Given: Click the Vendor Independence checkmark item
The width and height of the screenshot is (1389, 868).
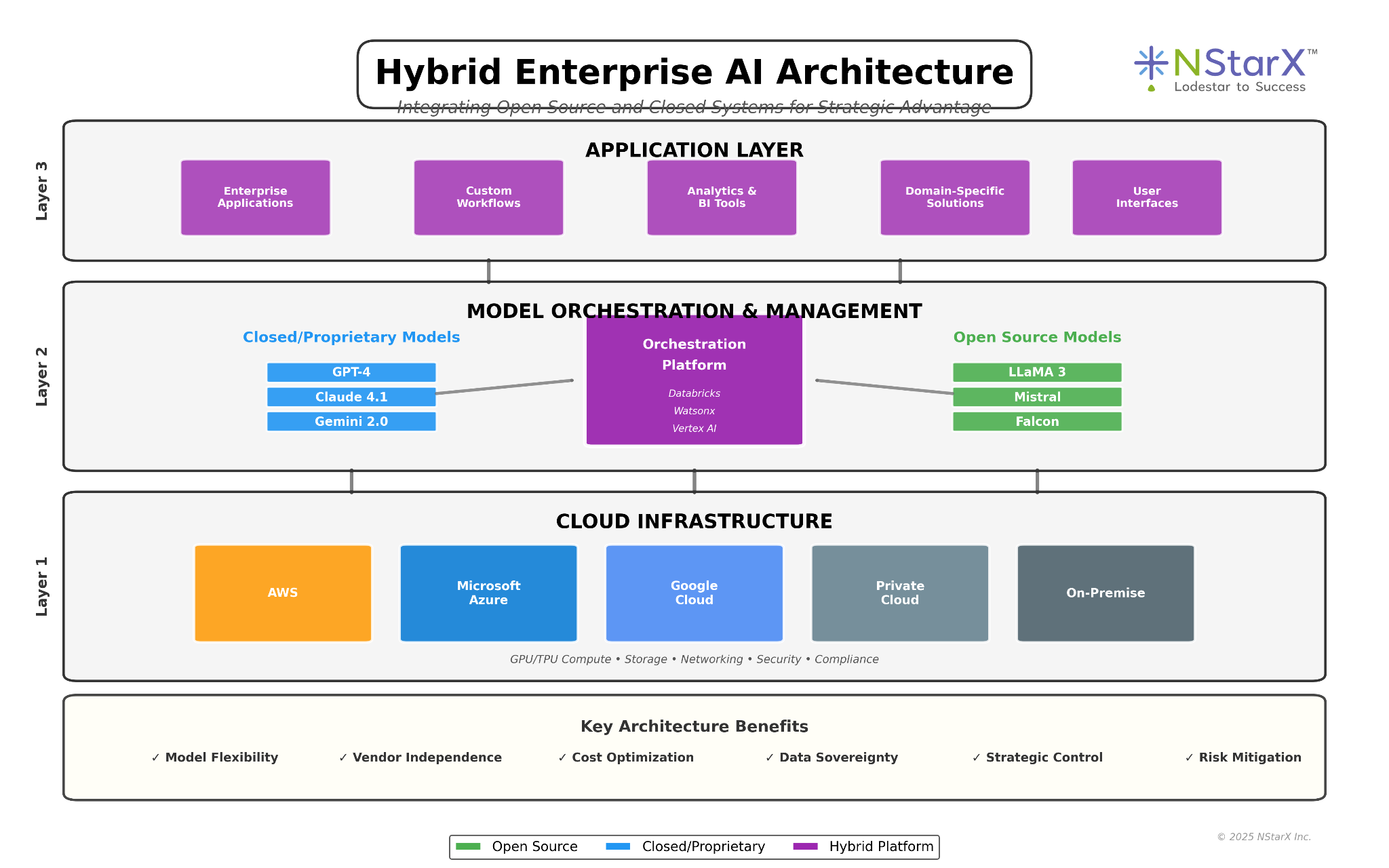Looking at the screenshot, I should (x=420, y=757).
